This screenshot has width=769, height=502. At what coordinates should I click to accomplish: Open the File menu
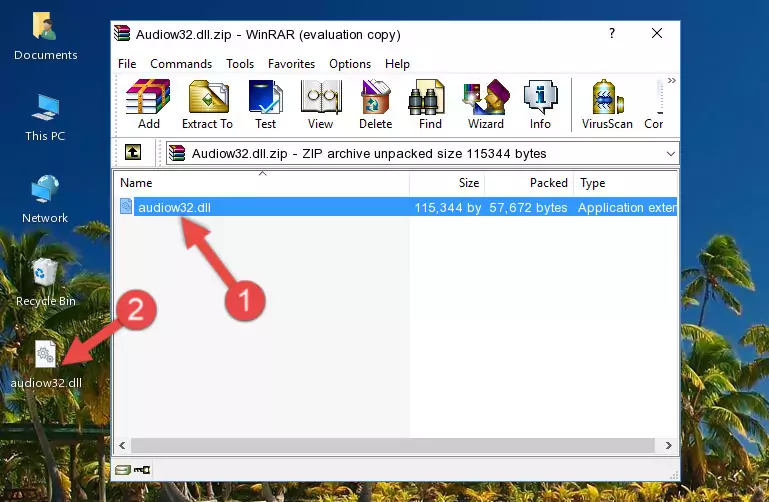[x=127, y=64]
